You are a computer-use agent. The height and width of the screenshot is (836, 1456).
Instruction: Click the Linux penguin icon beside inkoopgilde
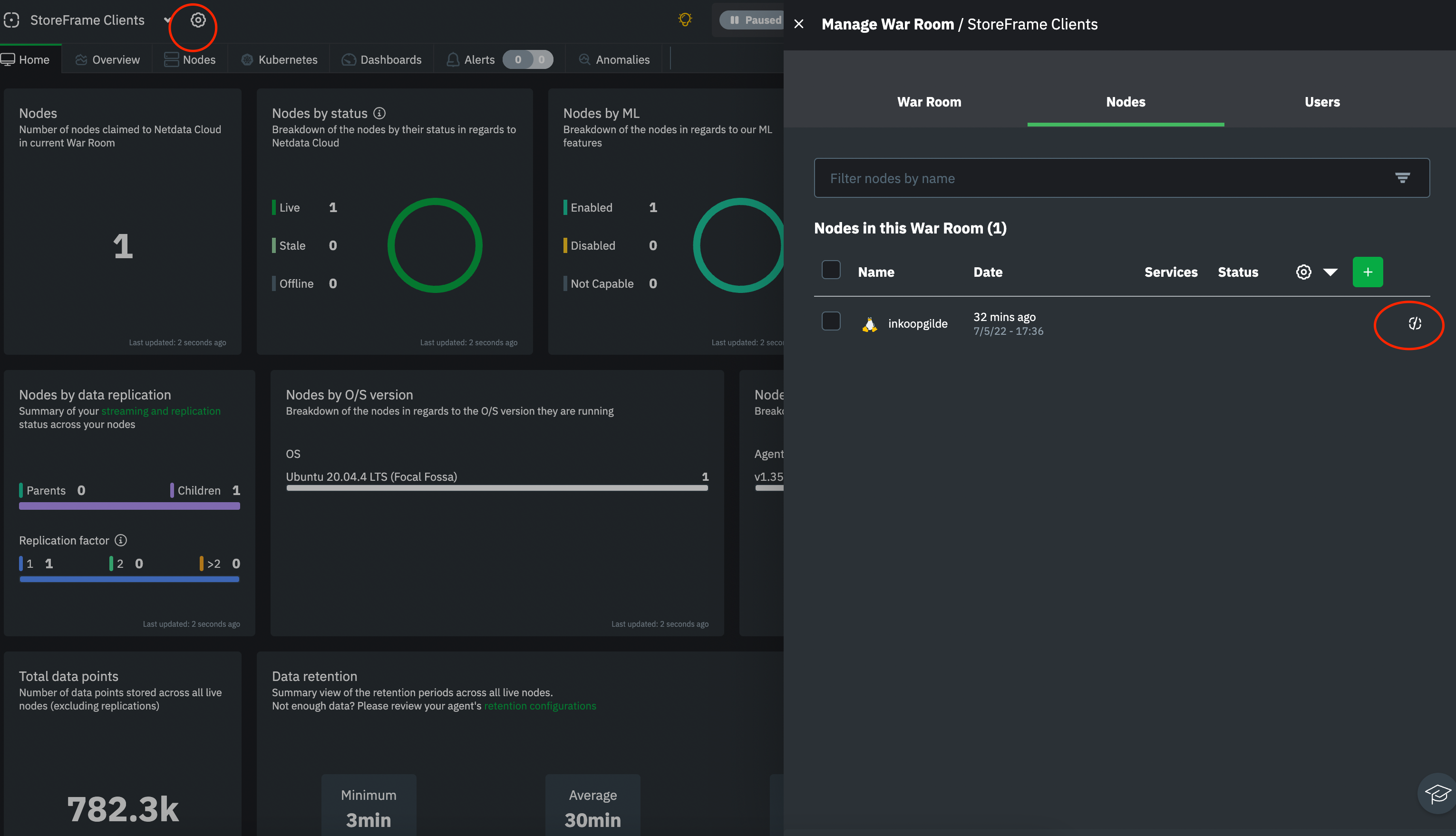click(869, 323)
